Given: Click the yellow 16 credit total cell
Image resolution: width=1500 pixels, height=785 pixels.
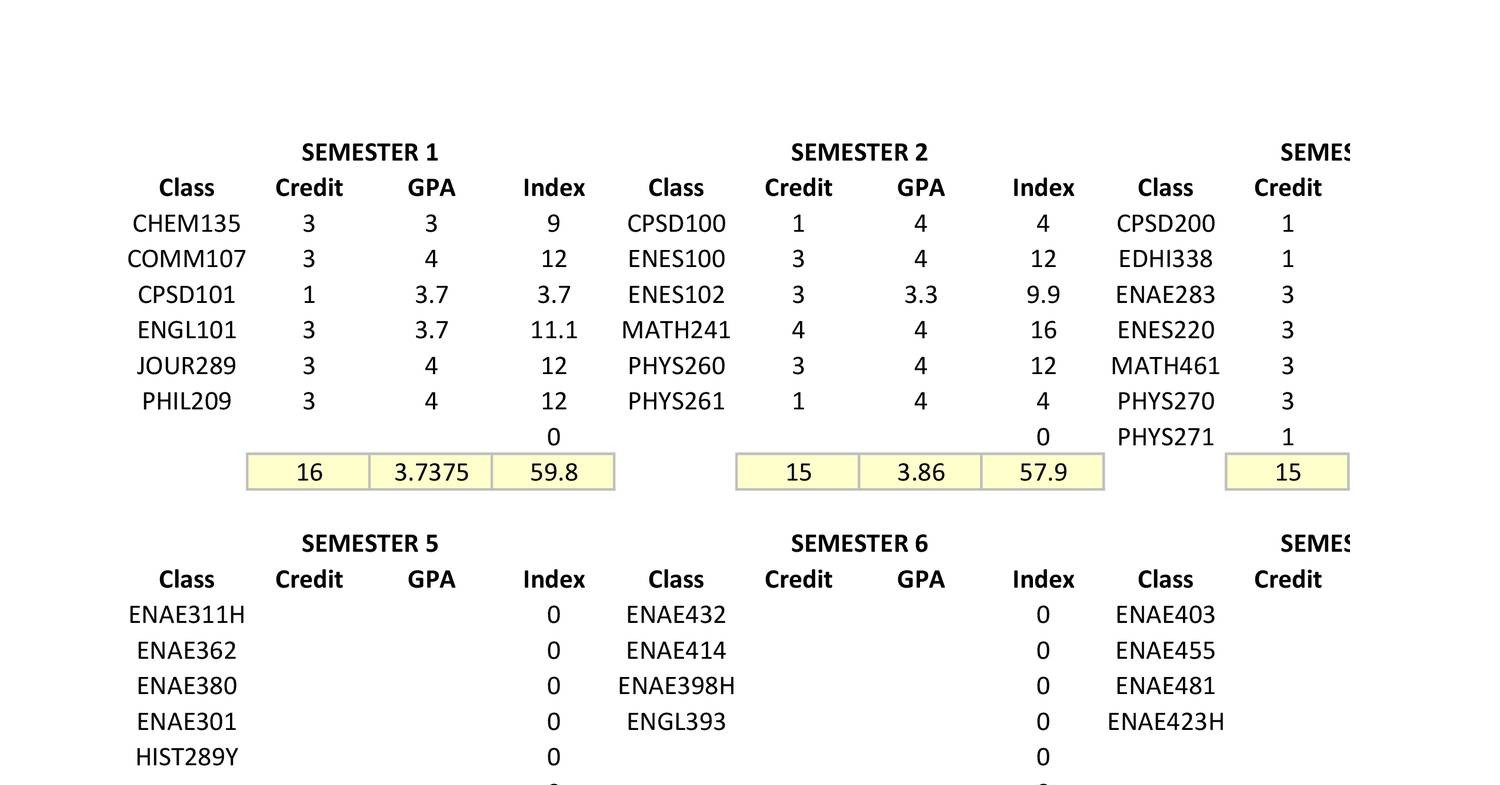Looking at the screenshot, I should [309, 472].
